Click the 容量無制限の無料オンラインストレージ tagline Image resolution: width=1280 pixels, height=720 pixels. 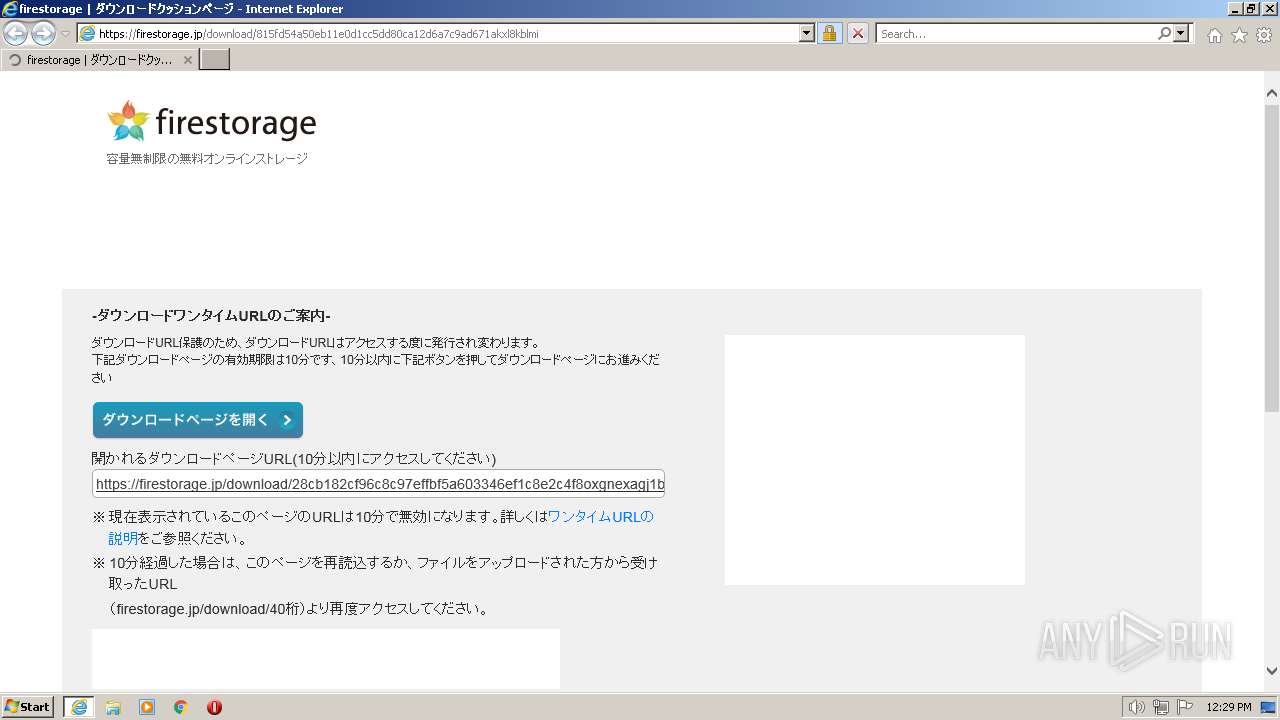(x=207, y=159)
